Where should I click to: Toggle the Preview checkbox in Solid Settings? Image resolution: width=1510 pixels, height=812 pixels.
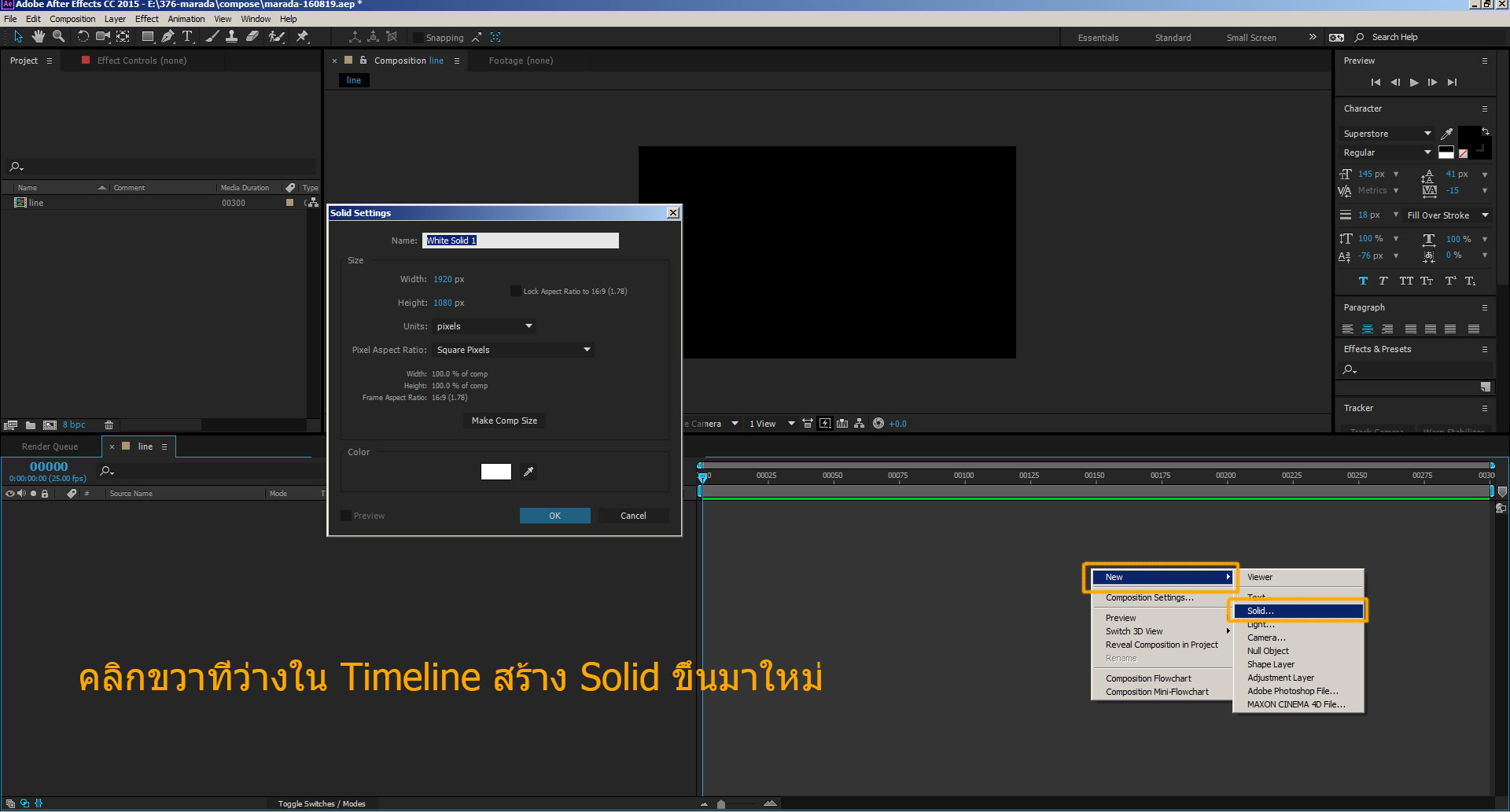tap(346, 516)
